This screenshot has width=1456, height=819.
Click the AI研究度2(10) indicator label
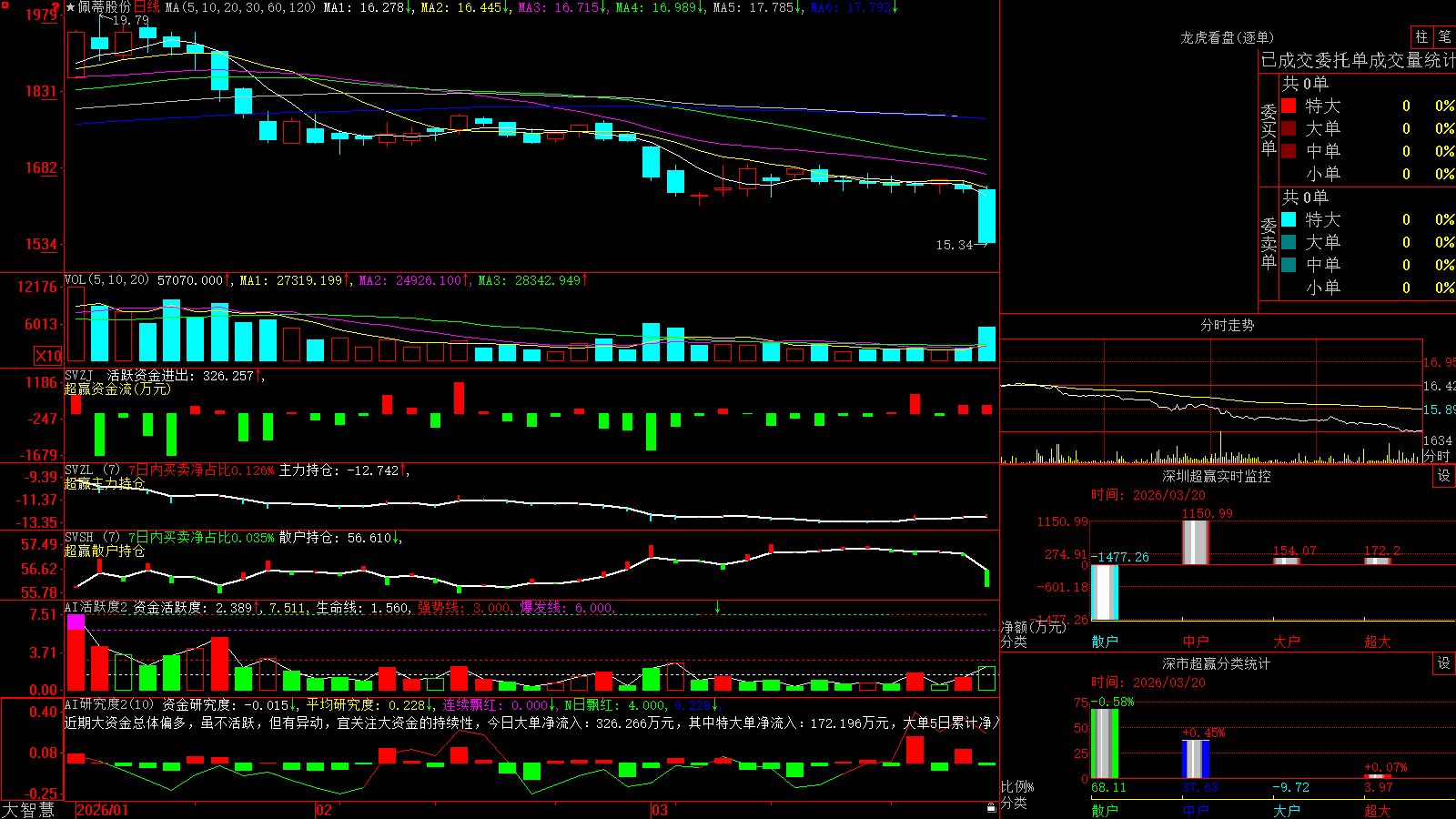click(109, 704)
